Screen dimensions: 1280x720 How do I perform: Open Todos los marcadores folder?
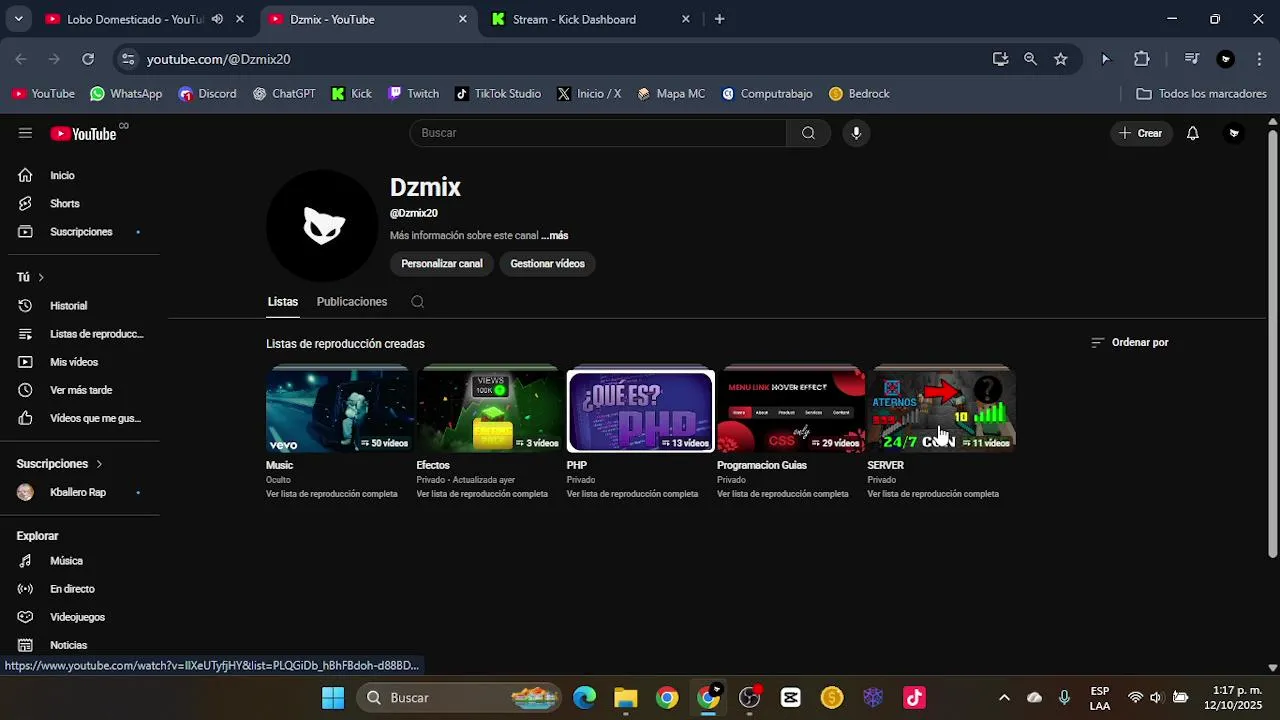coord(1202,94)
